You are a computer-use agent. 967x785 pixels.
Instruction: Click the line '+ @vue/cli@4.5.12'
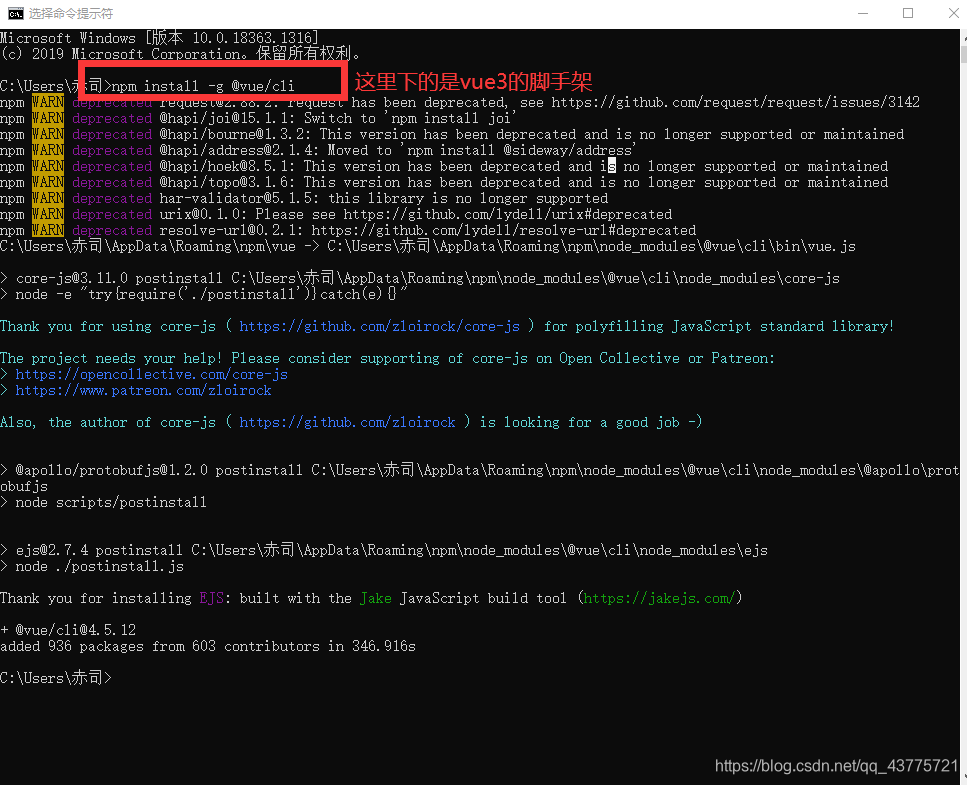(68, 630)
